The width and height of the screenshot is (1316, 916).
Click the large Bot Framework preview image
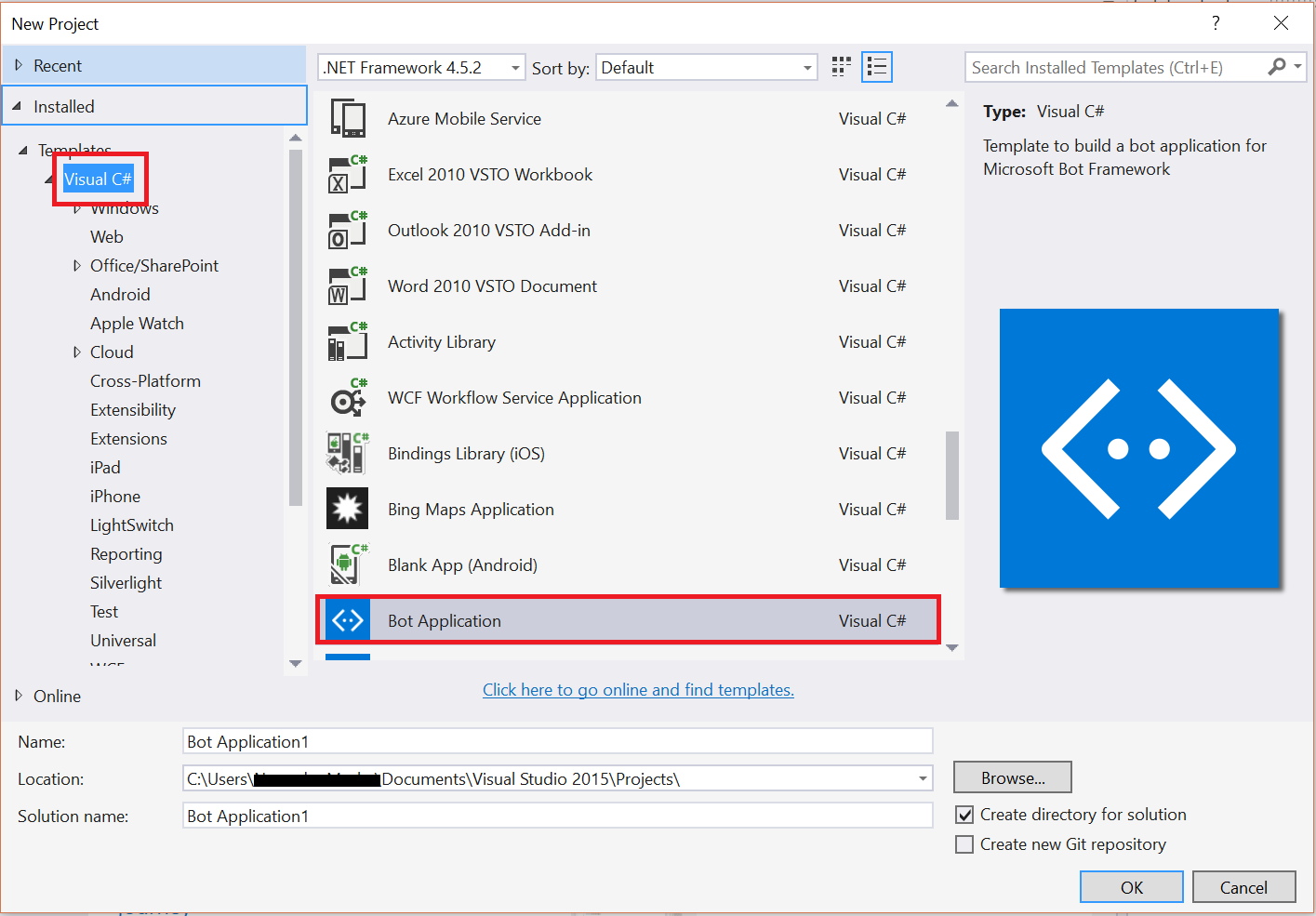[x=1139, y=448]
